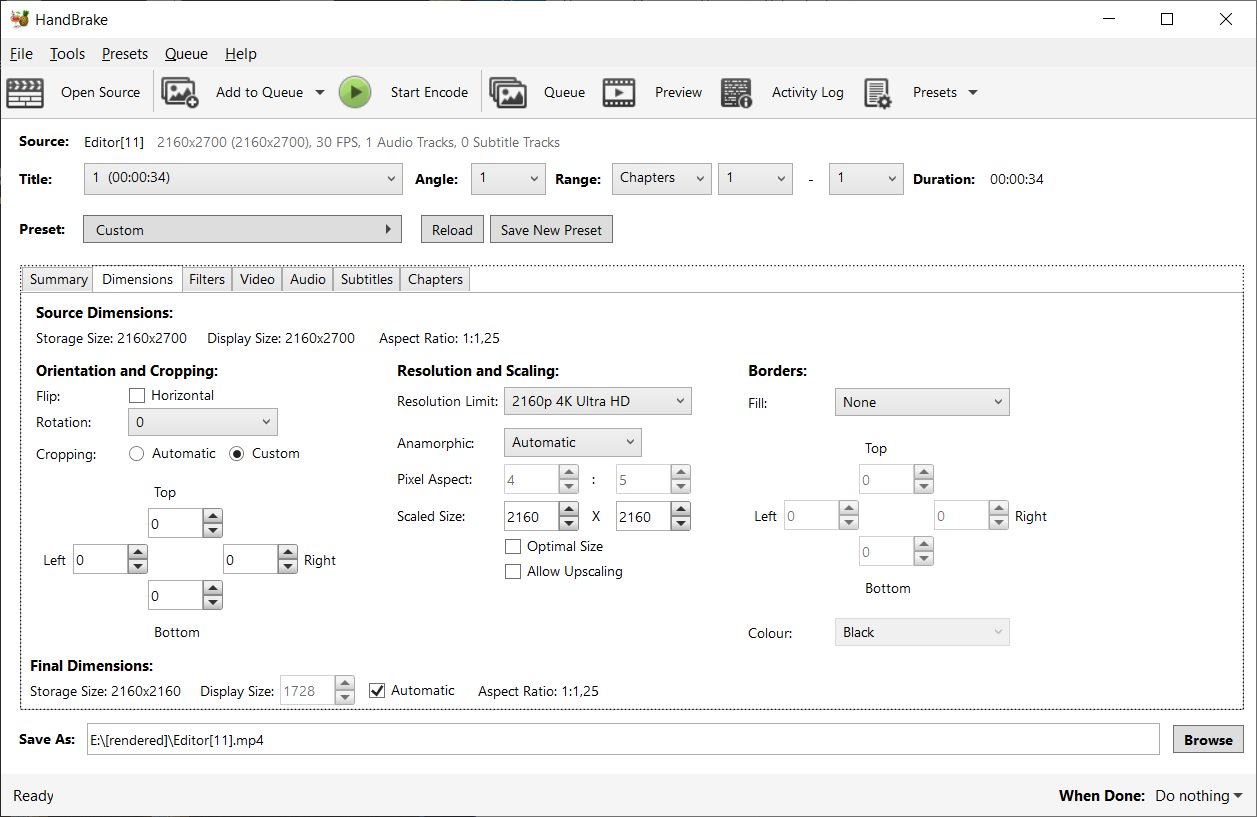
Task: Click the Browse button
Action: pyautogui.click(x=1208, y=739)
